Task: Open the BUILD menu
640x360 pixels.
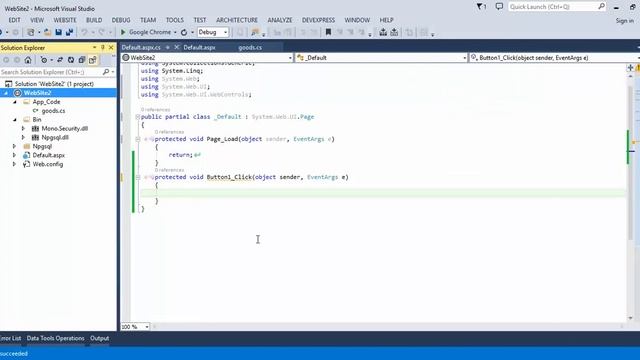Action: 94,20
